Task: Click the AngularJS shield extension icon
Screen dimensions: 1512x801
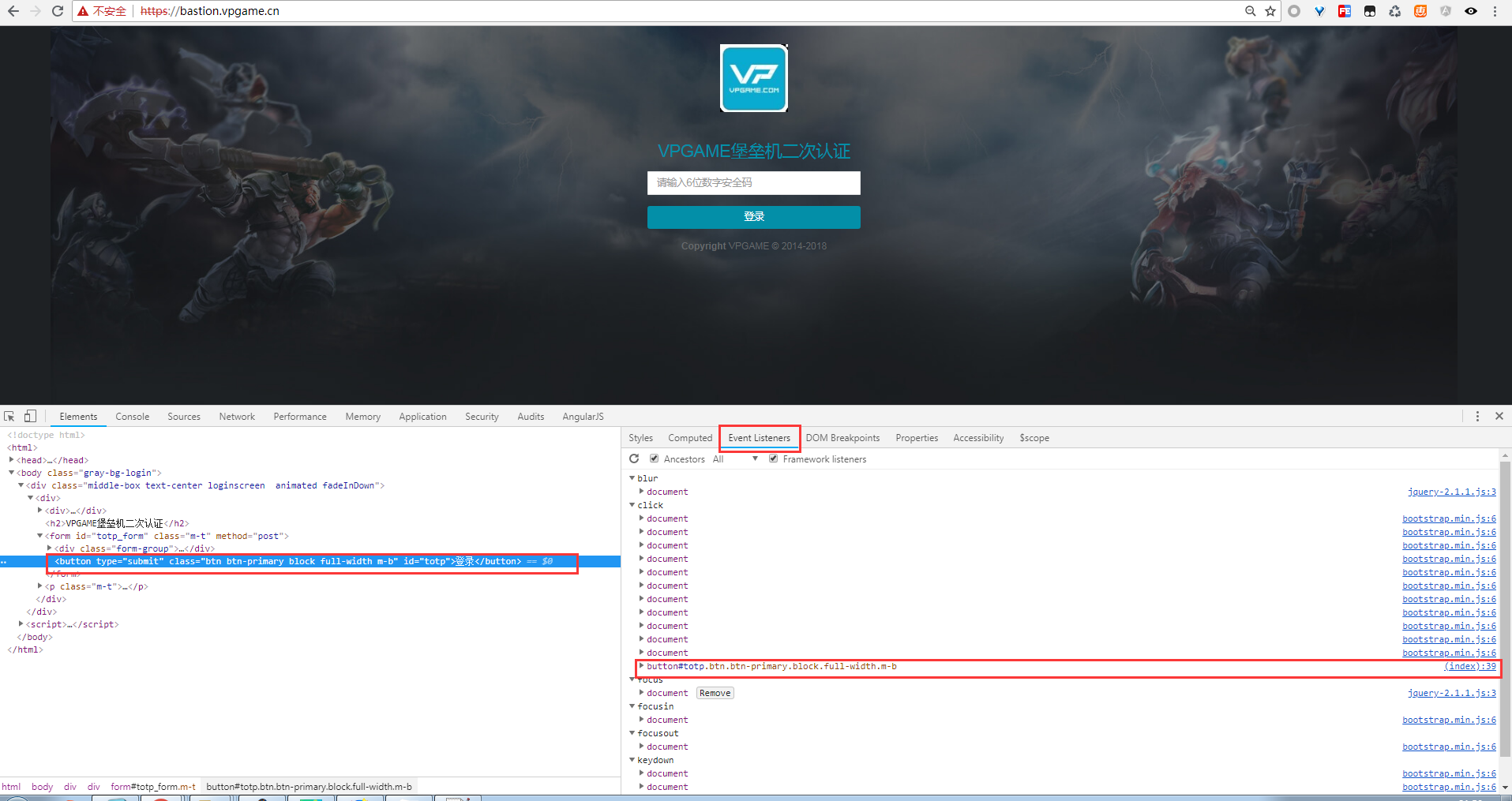Action: (x=1446, y=11)
